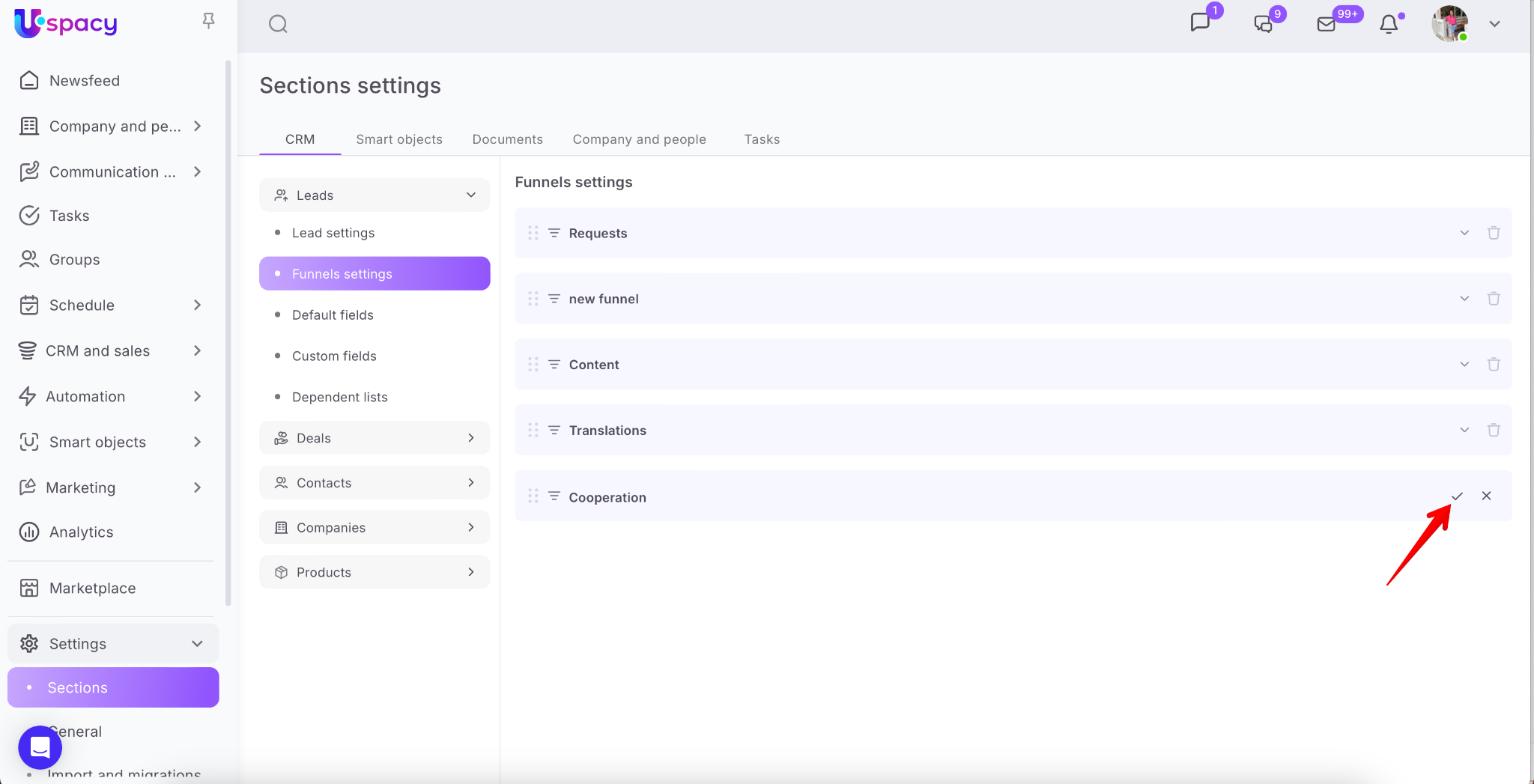Expand the Content funnel chevron

(1464, 365)
